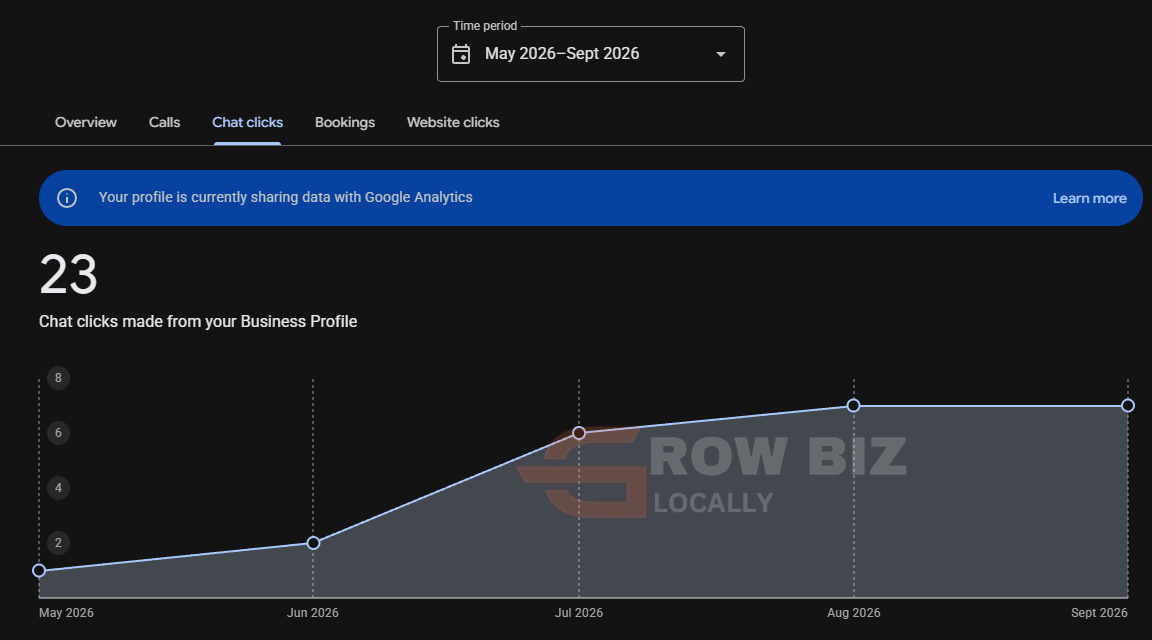1152x640 pixels.
Task: Click the info icon in Analytics banner
Action: coord(67,198)
